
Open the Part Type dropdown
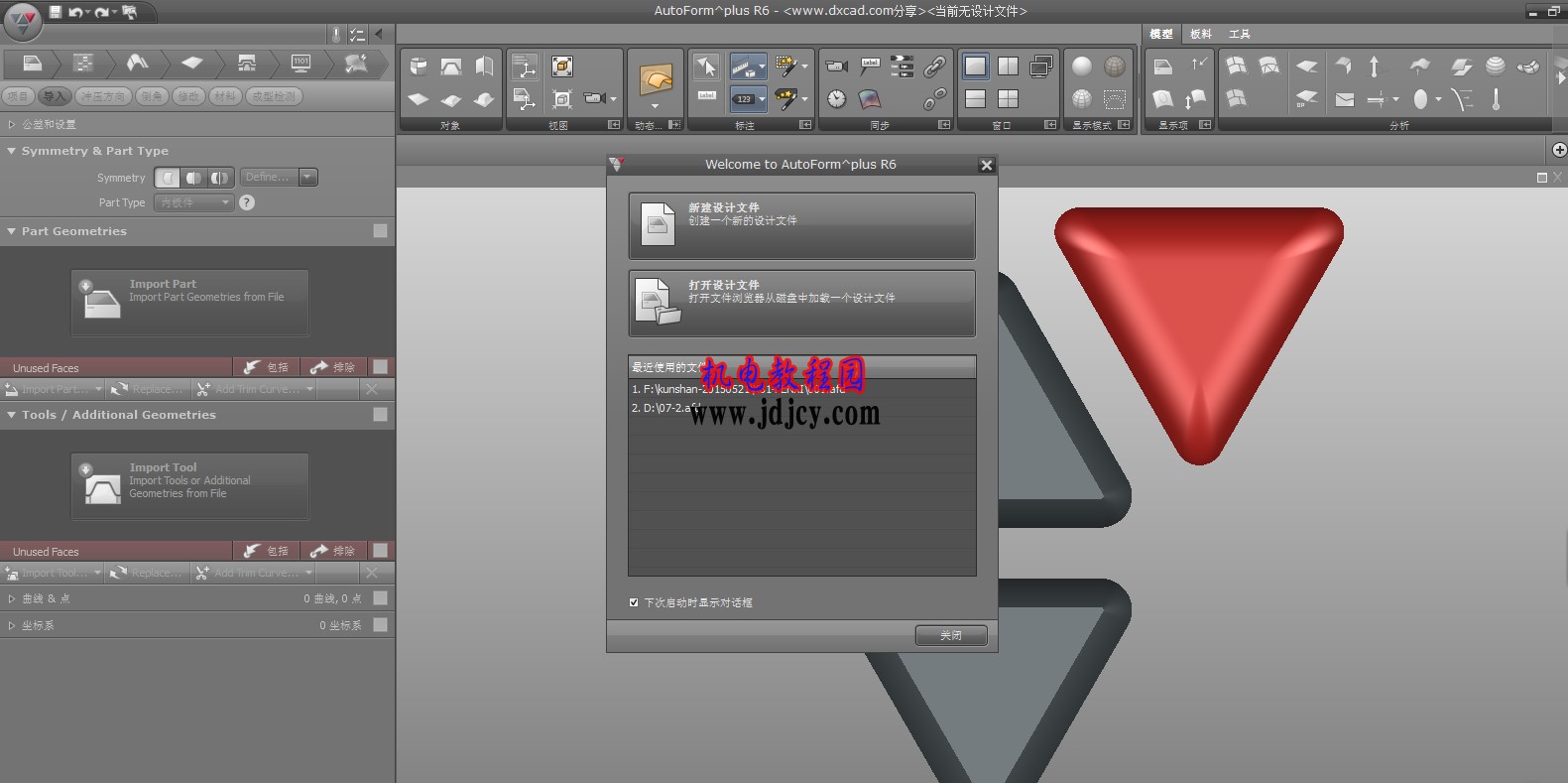click(193, 202)
